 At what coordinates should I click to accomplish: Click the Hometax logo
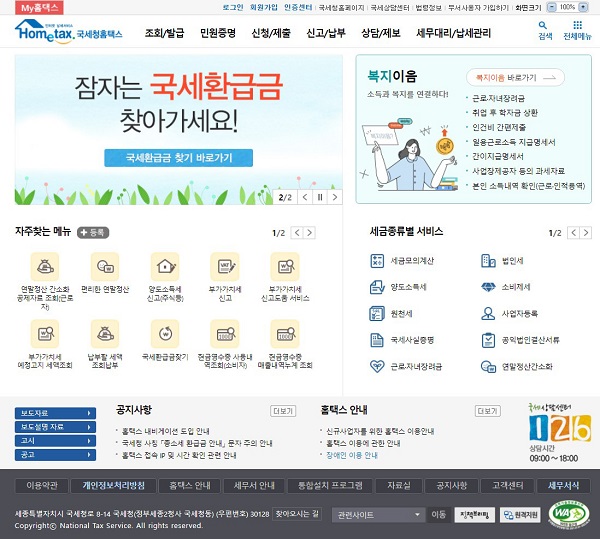click(x=68, y=31)
